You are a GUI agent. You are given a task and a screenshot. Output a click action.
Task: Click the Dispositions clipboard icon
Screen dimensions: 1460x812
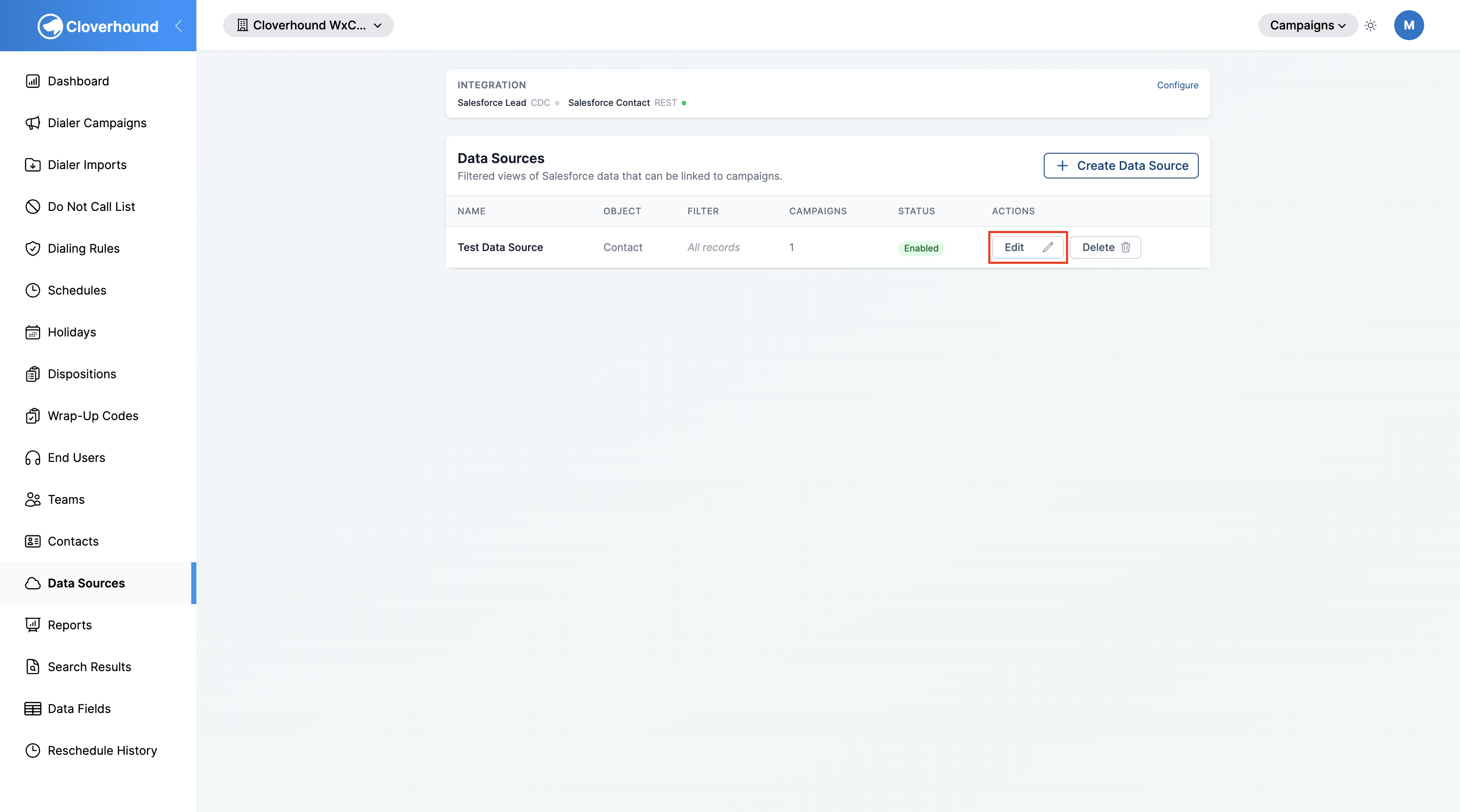click(33, 374)
